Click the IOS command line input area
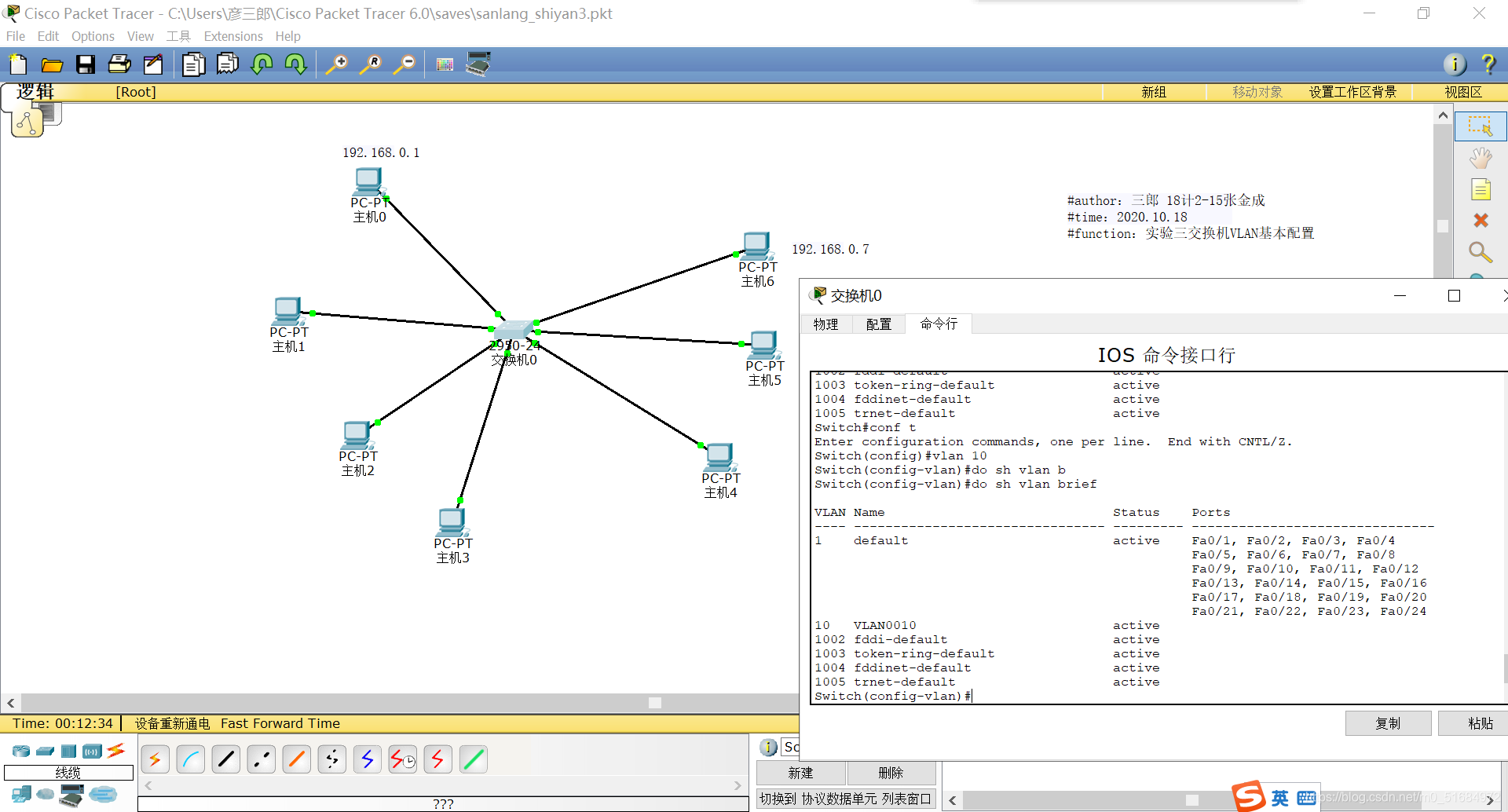 1159,538
